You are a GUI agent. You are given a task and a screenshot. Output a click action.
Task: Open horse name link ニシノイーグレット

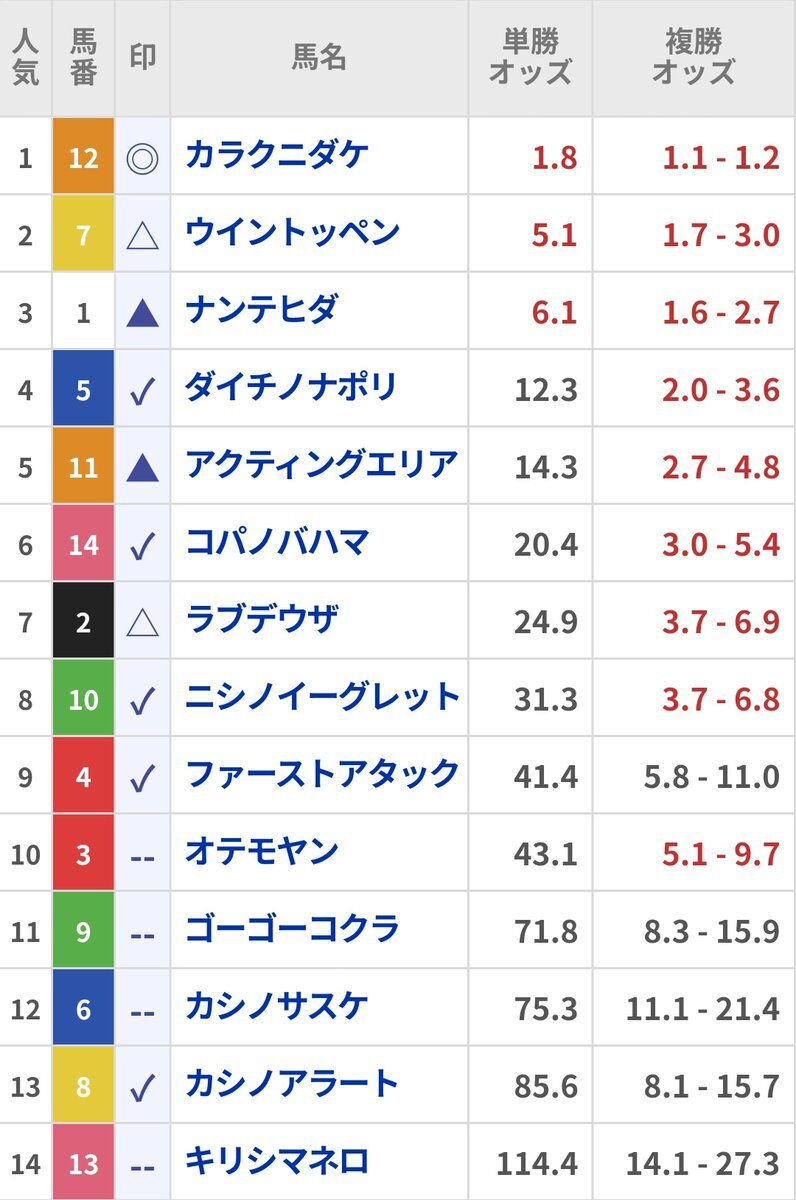[322, 696]
